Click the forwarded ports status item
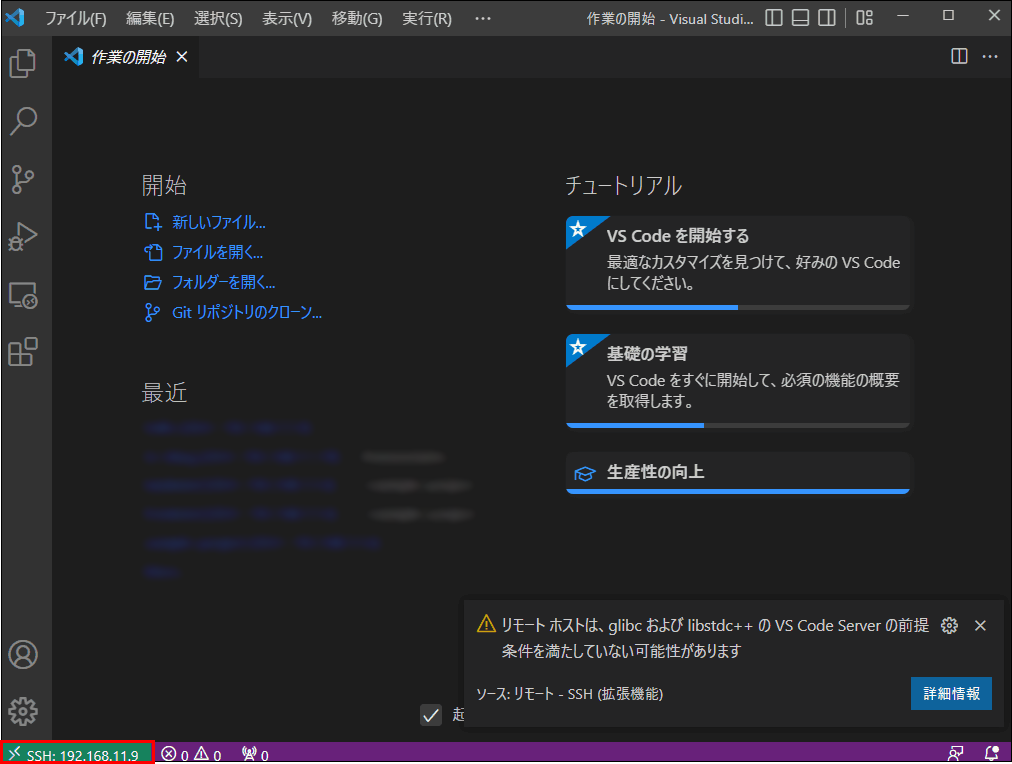The height and width of the screenshot is (764, 1012). [255, 754]
